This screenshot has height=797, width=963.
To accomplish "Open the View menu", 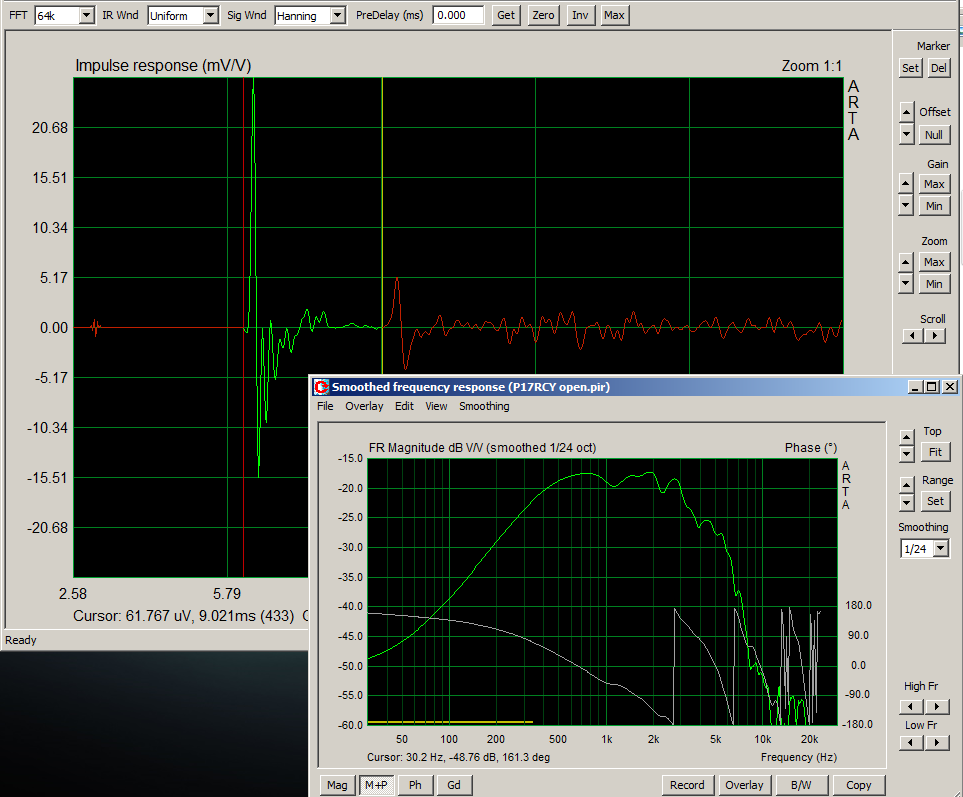I will (x=436, y=406).
